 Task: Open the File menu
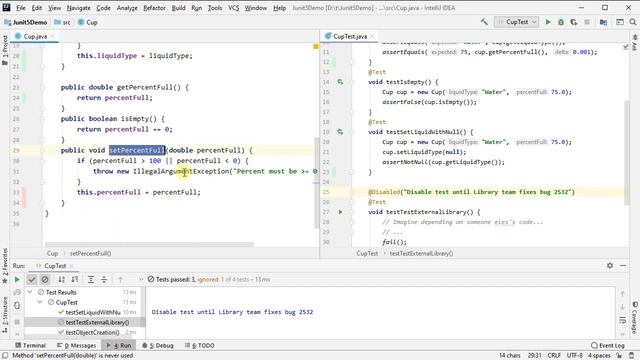[20, 8]
